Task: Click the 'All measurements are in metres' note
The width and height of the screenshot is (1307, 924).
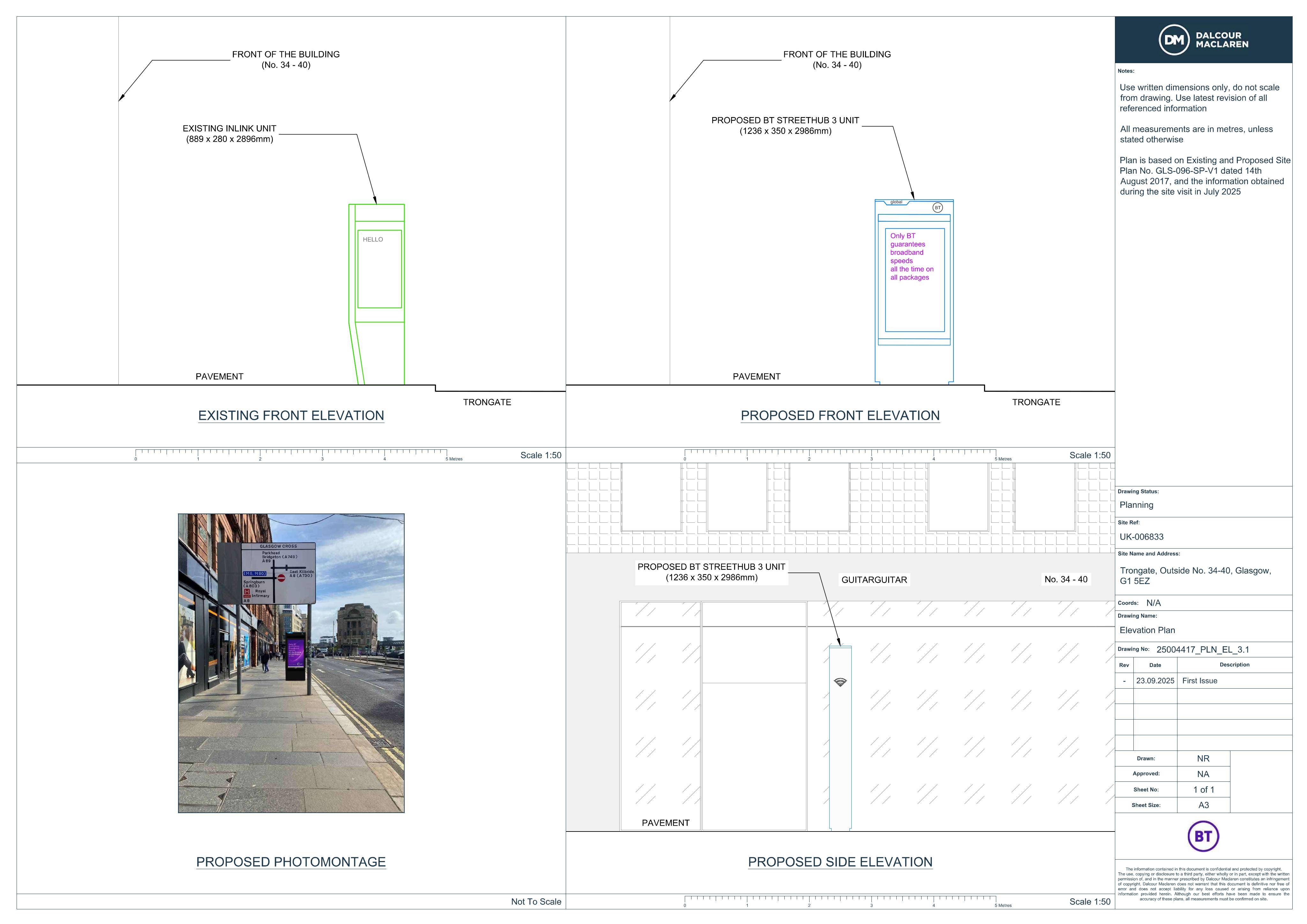Action: pos(1196,134)
